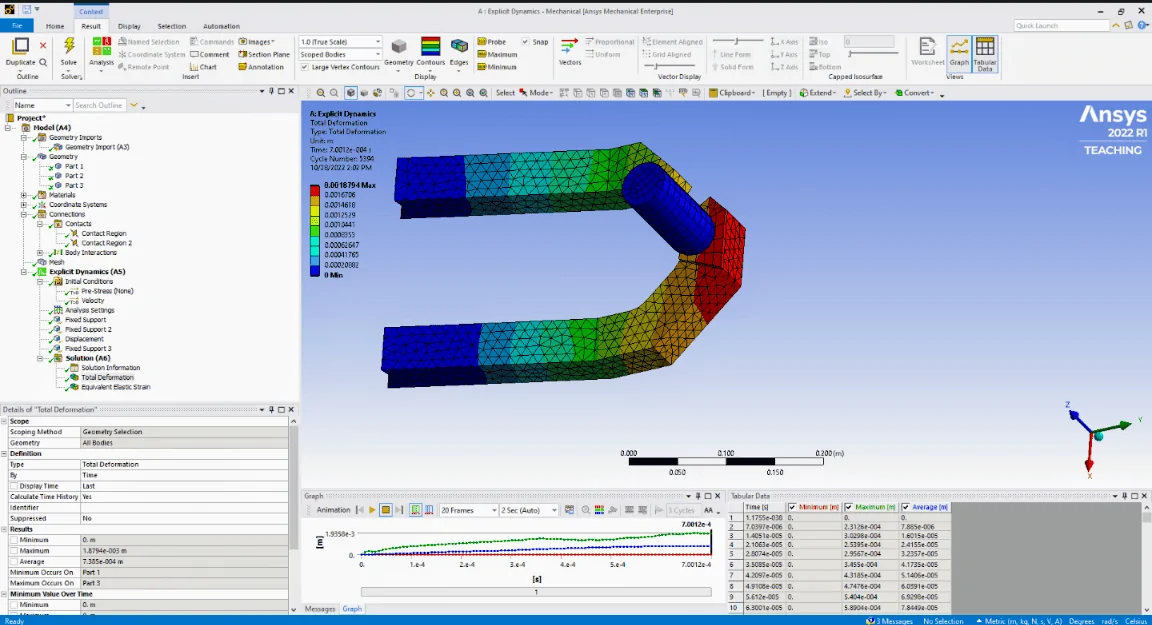The height and width of the screenshot is (625, 1152).
Task: Insert a Section Plane
Action: (264, 54)
